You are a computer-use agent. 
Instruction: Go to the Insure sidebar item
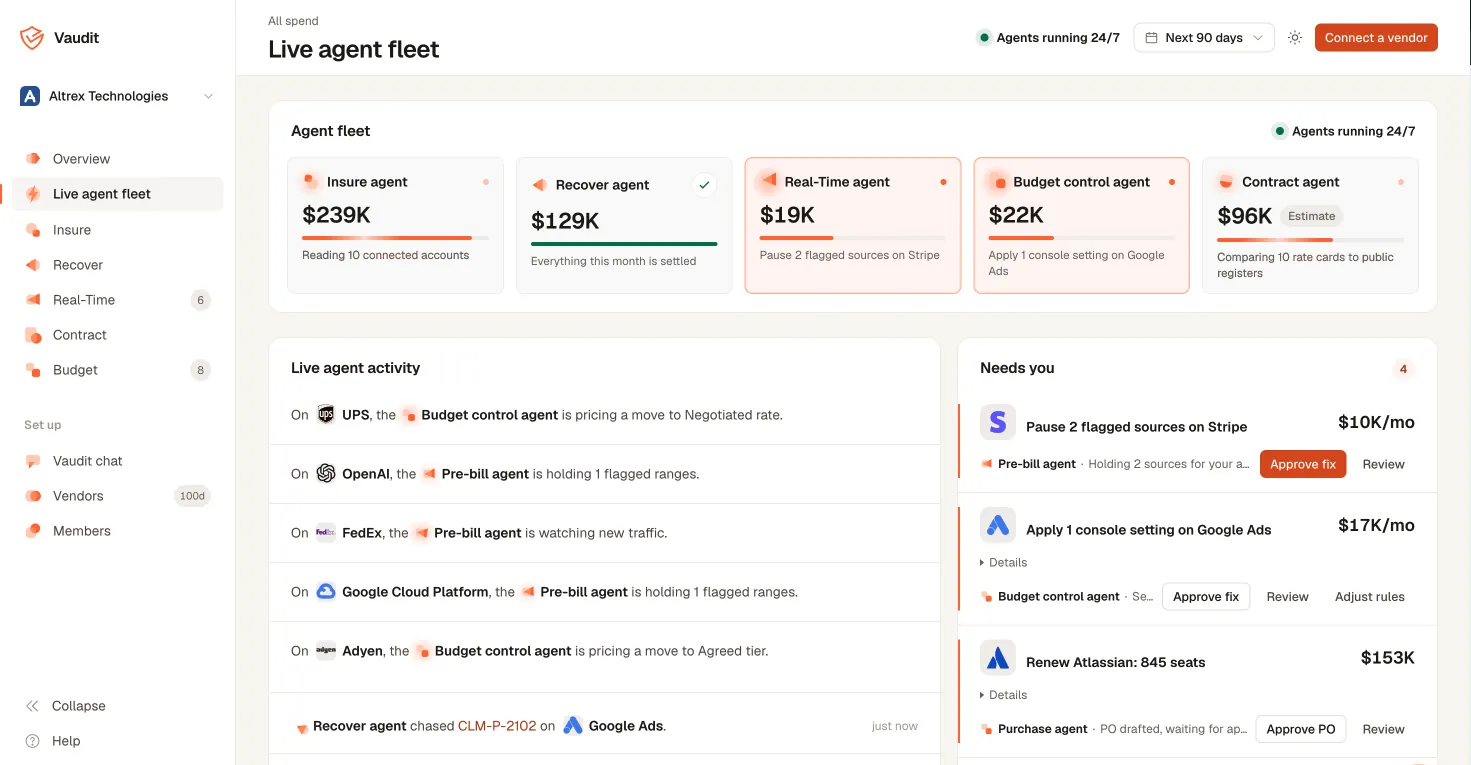(117, 230)
